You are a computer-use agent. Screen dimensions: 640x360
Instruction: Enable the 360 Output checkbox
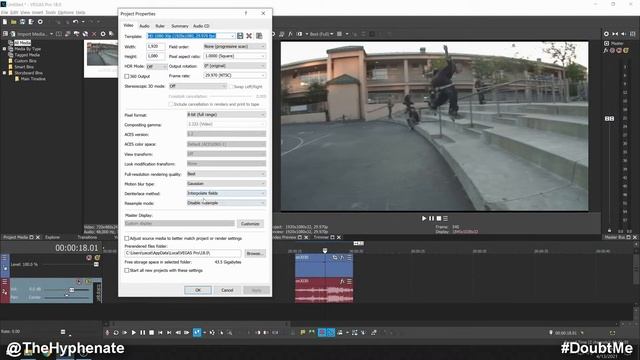click(x=127, y=76)
